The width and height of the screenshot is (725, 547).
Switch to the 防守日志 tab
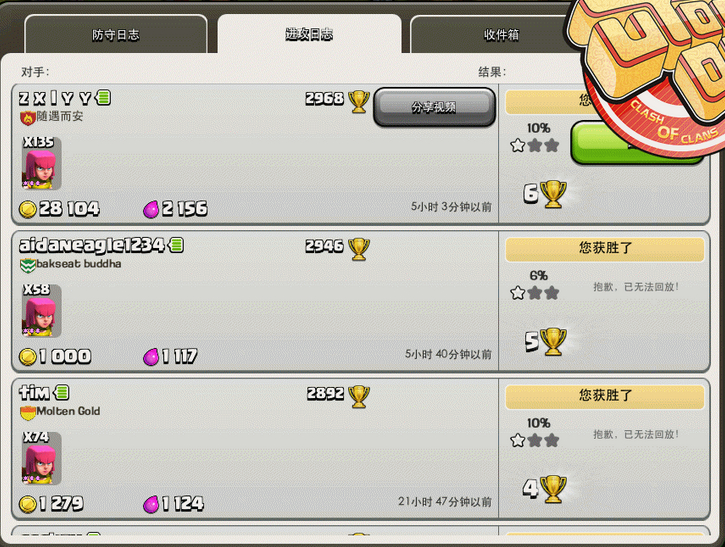tap(116, 35)
